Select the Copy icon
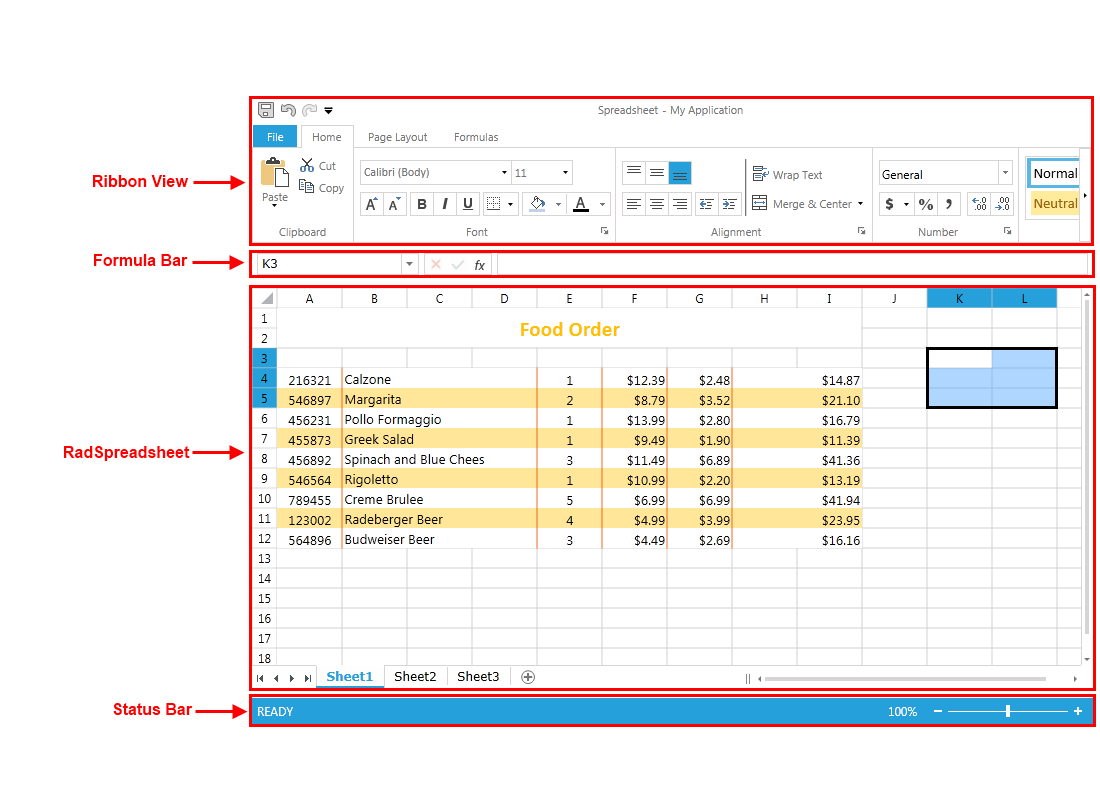The width and height of the screenshot is (1100, 800). (305, 187)
